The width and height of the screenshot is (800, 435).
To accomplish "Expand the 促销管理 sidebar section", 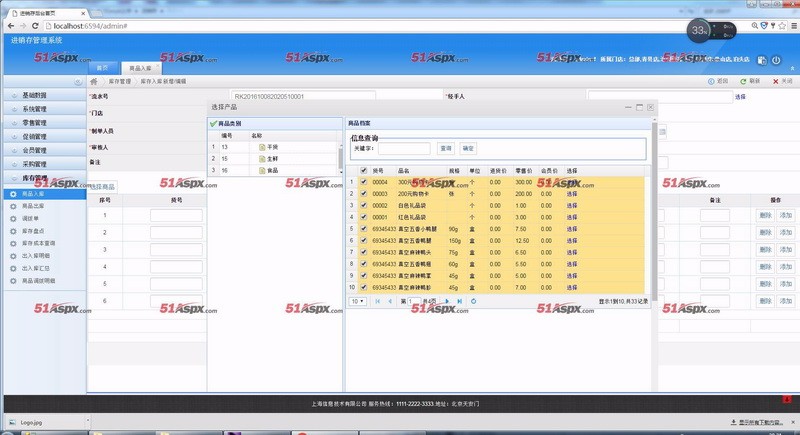I will (x=44, y=136).
